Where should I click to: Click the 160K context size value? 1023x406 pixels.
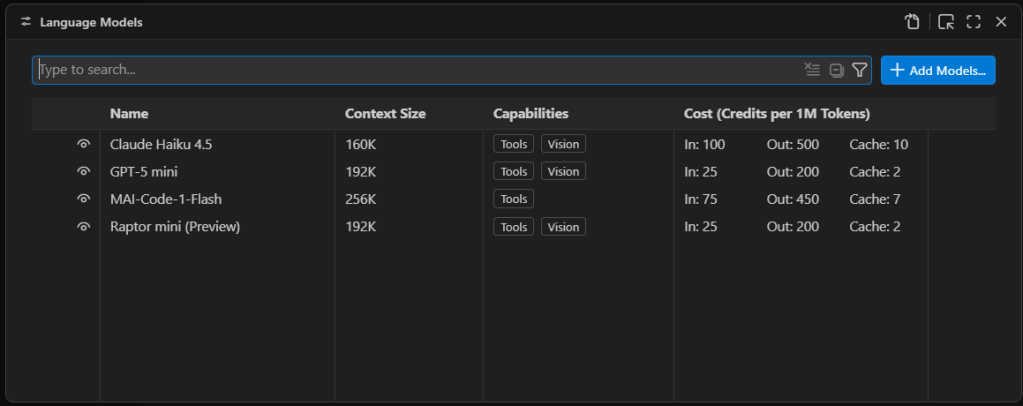[361, 144]
